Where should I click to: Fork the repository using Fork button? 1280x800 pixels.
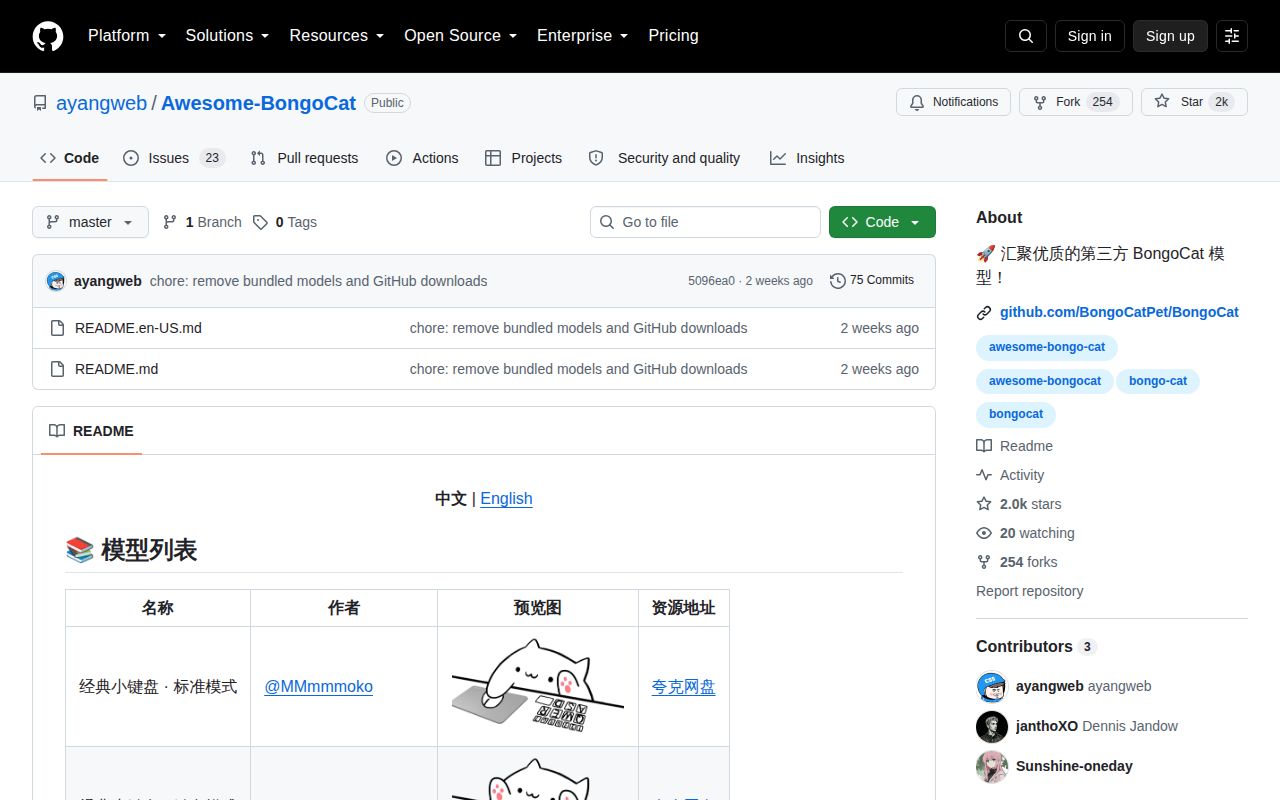[x=1075, y=102]
